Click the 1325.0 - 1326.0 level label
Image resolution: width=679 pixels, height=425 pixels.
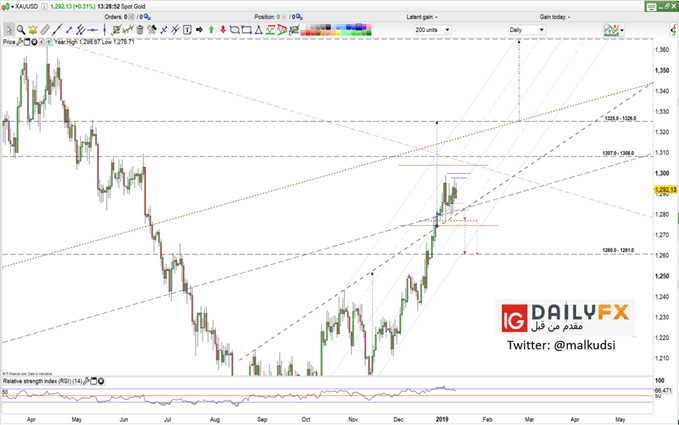(620, 118)
